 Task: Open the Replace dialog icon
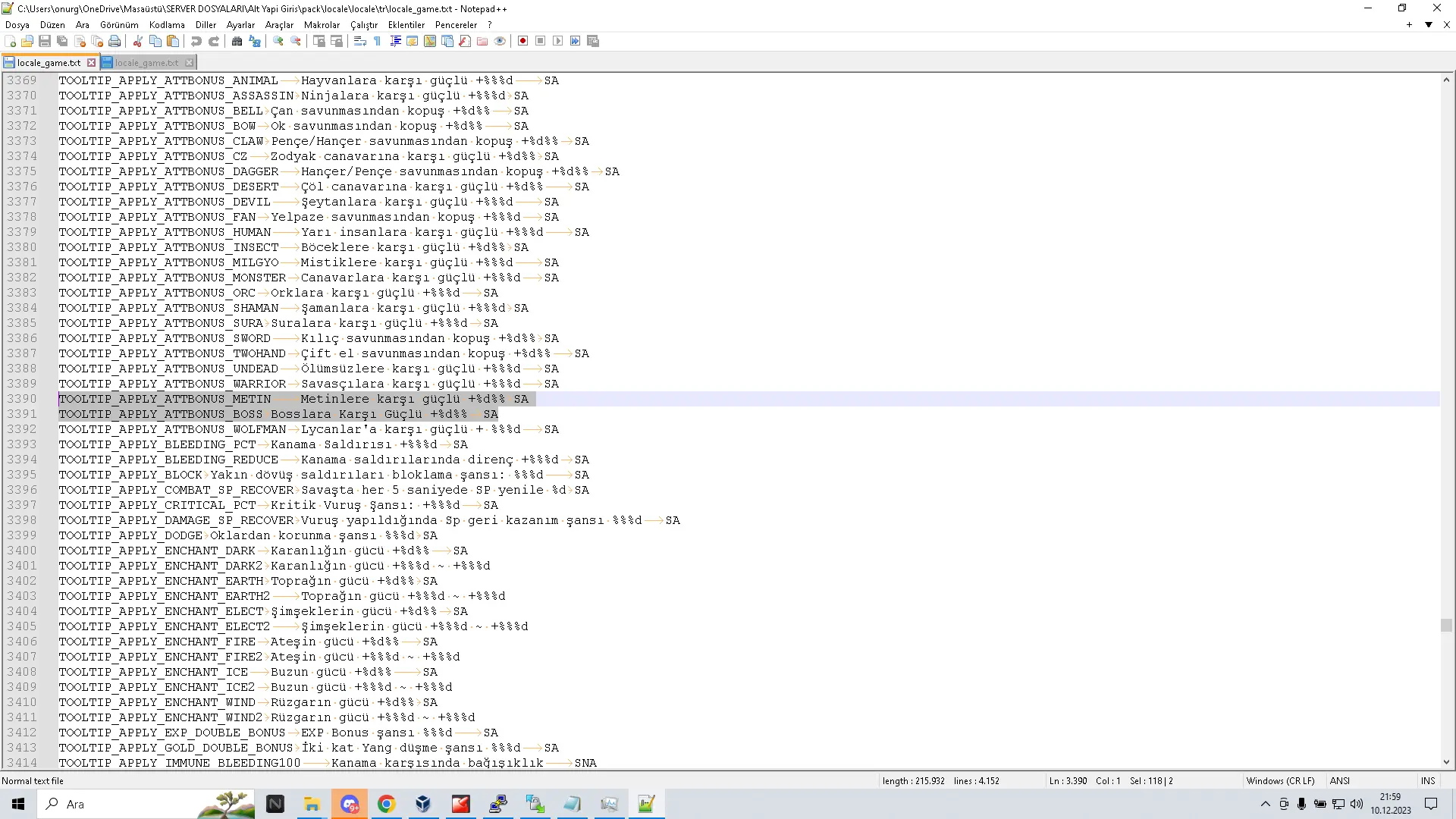pos(255,41)
